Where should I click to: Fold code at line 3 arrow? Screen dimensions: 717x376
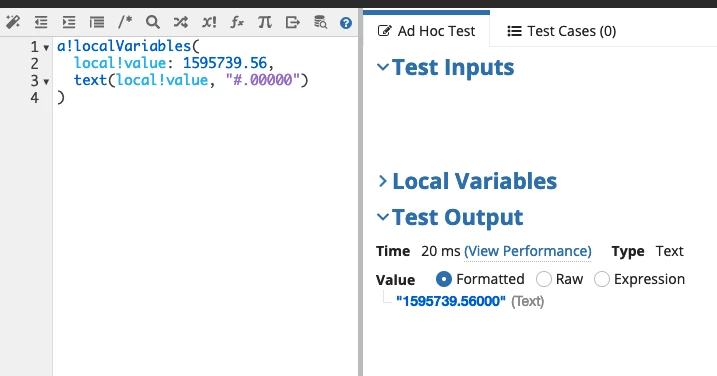coord(46,82)
